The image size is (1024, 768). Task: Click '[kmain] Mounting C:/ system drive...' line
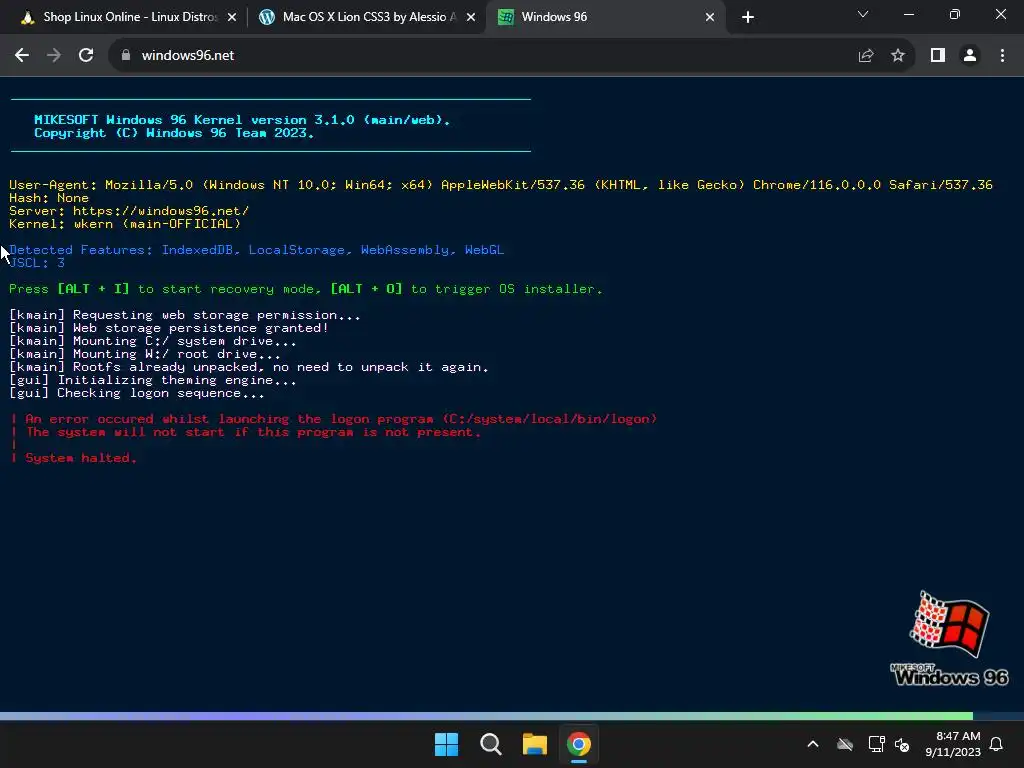point(153,341)
